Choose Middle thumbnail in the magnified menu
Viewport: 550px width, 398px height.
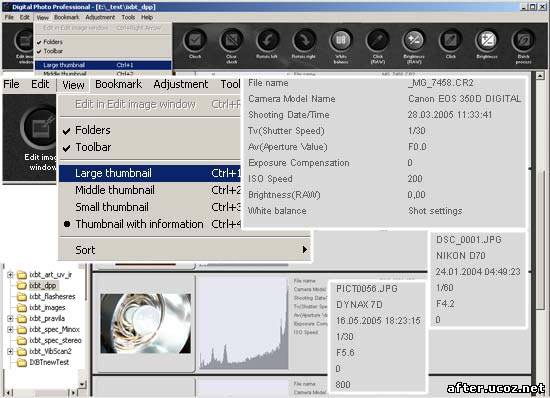150,190
